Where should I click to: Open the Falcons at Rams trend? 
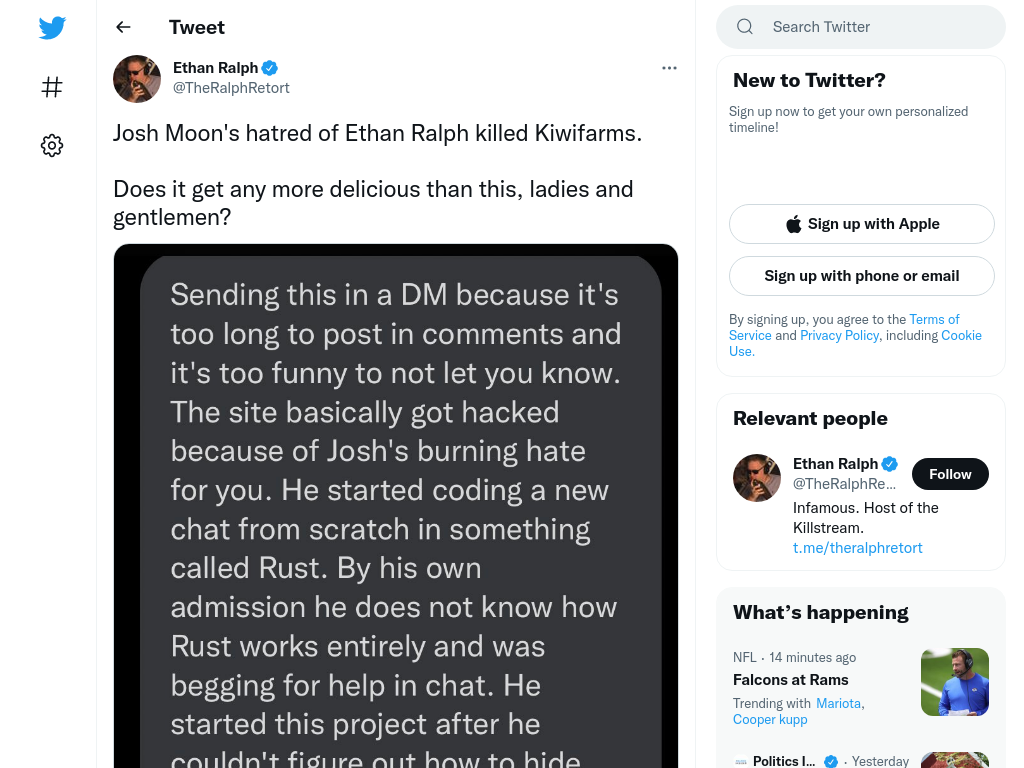tap(790, 680)
